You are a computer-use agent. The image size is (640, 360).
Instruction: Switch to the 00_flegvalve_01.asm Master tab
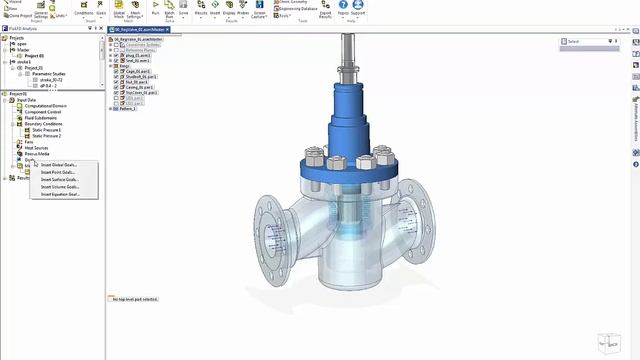point(139,30)
